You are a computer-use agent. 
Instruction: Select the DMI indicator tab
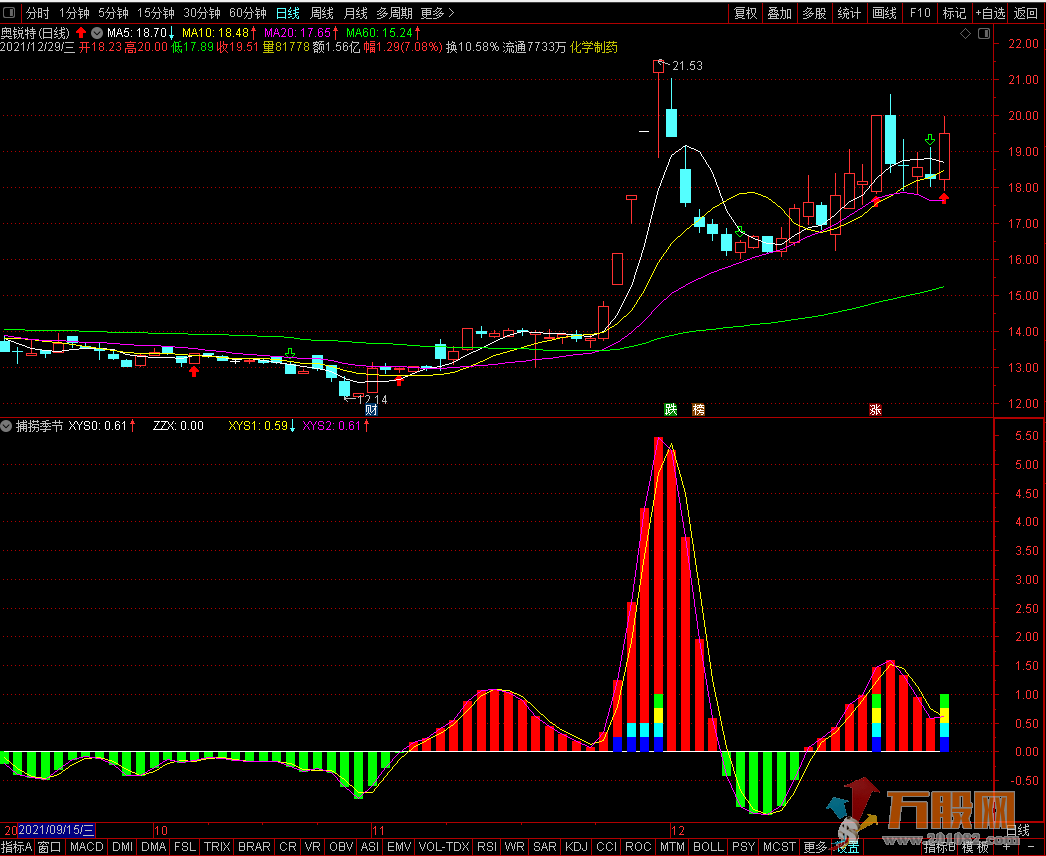pyautogui.click(x=123, y=847)
